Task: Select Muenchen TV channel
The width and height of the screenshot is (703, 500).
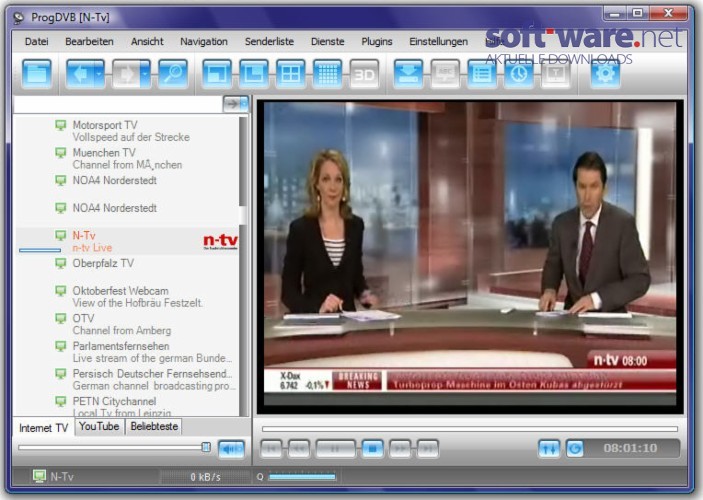Action: (126, 159)
